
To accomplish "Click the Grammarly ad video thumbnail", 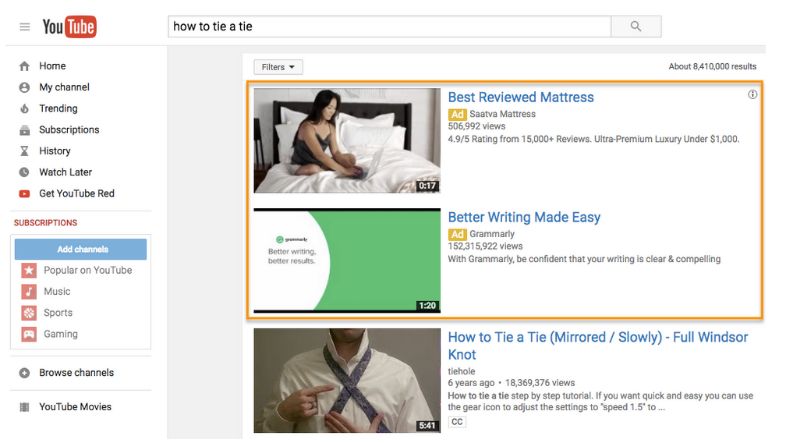I will (347, 261).
